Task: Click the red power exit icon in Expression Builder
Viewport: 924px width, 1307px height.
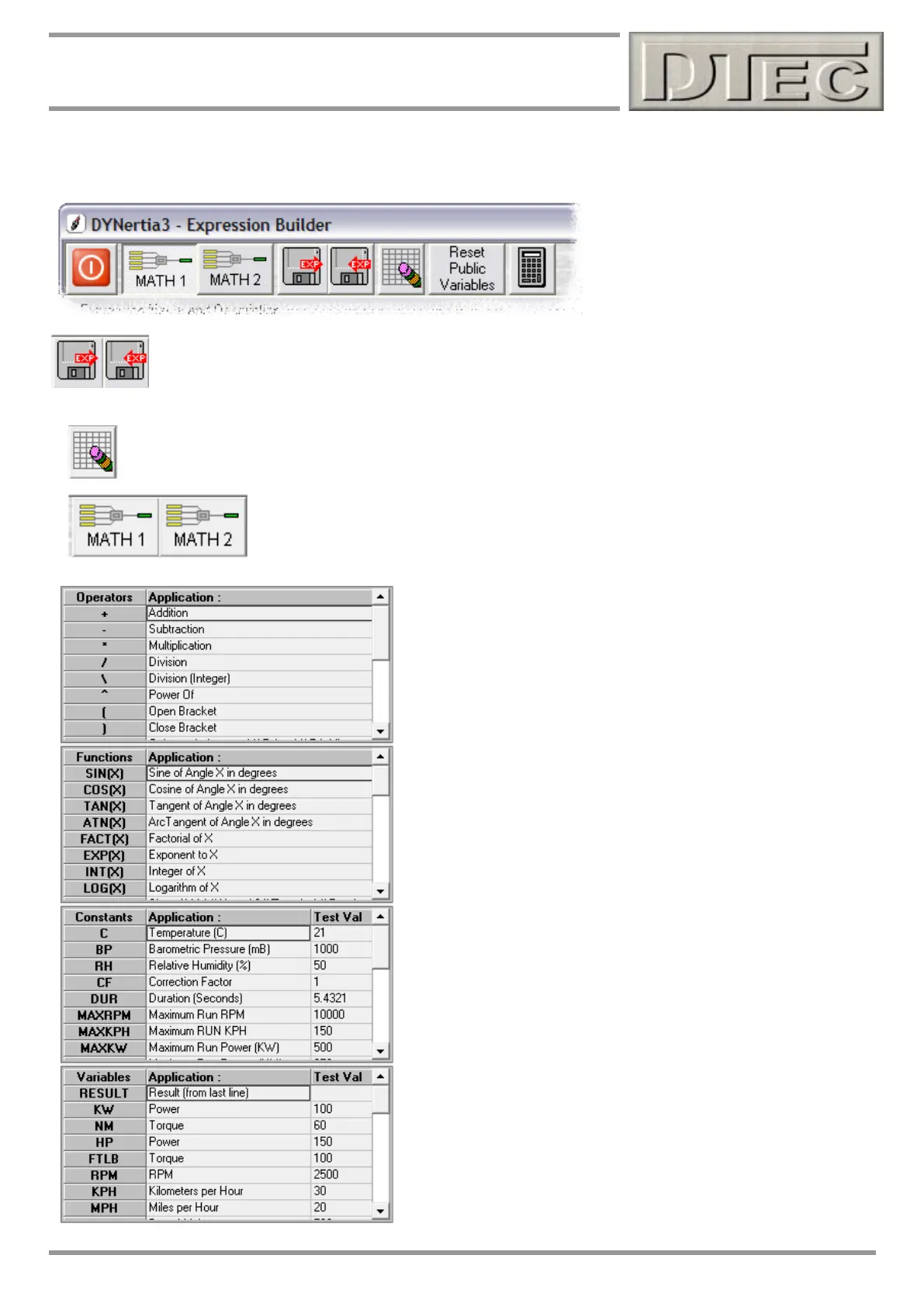Action: click(91, 269)
